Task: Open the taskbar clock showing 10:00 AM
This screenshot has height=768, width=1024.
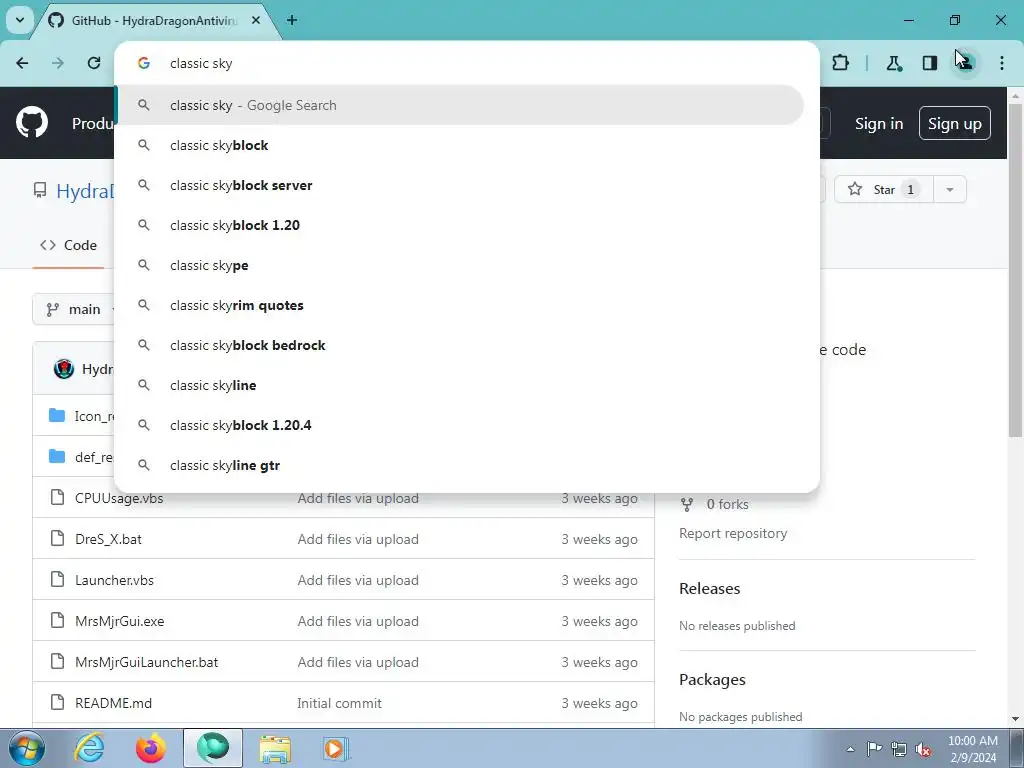Action: [972, 749]
